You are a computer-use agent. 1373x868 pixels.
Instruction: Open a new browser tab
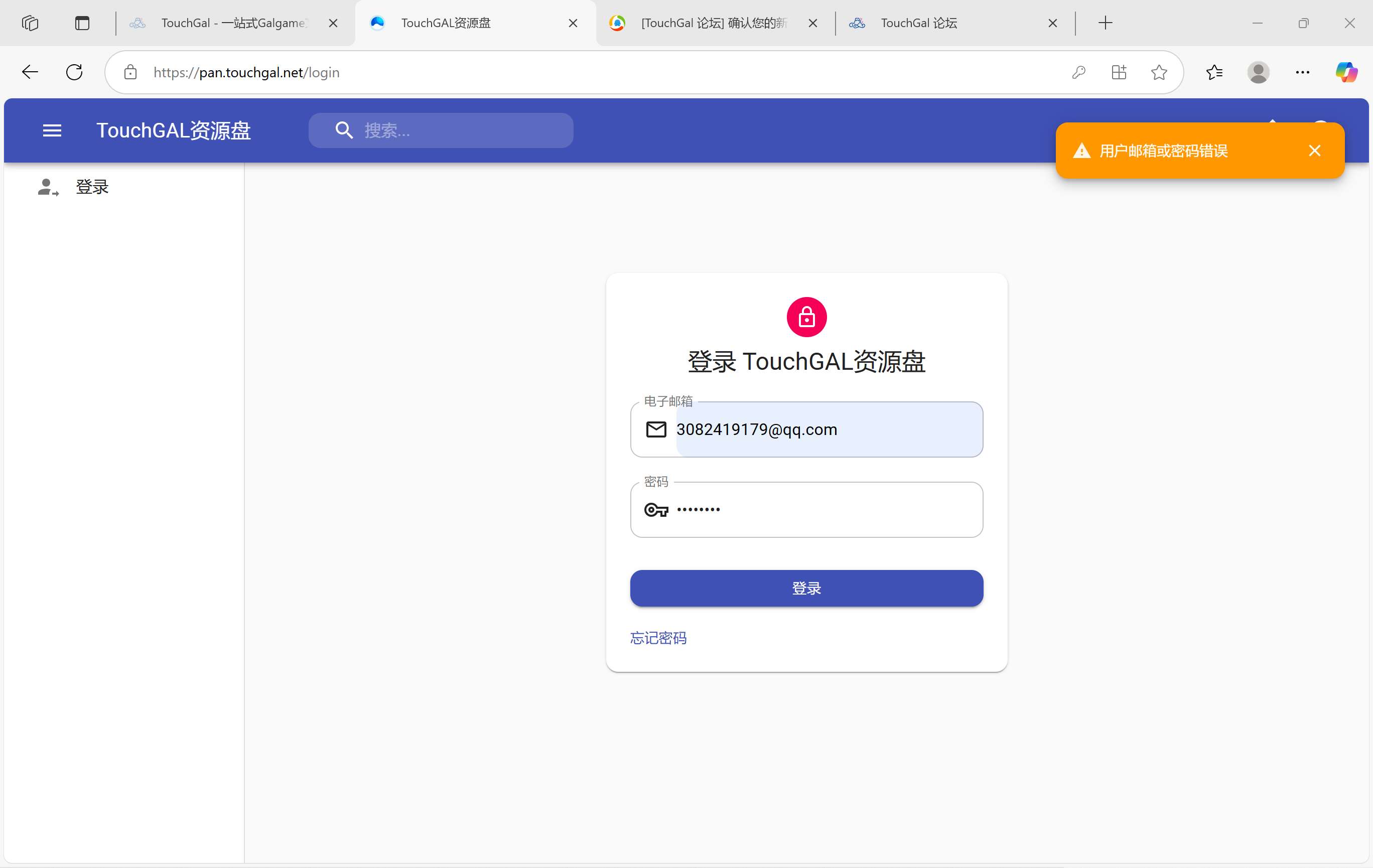pyautogui.click(x=1105, y=23)
